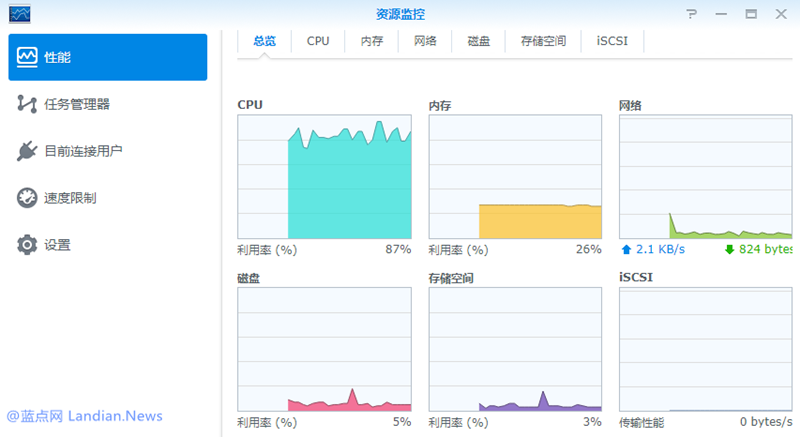Image resolution: width=800 pixels, height=437 pixels.
Task: Click the Resource Monitor app icon in title bar
Action: (20, 14)
